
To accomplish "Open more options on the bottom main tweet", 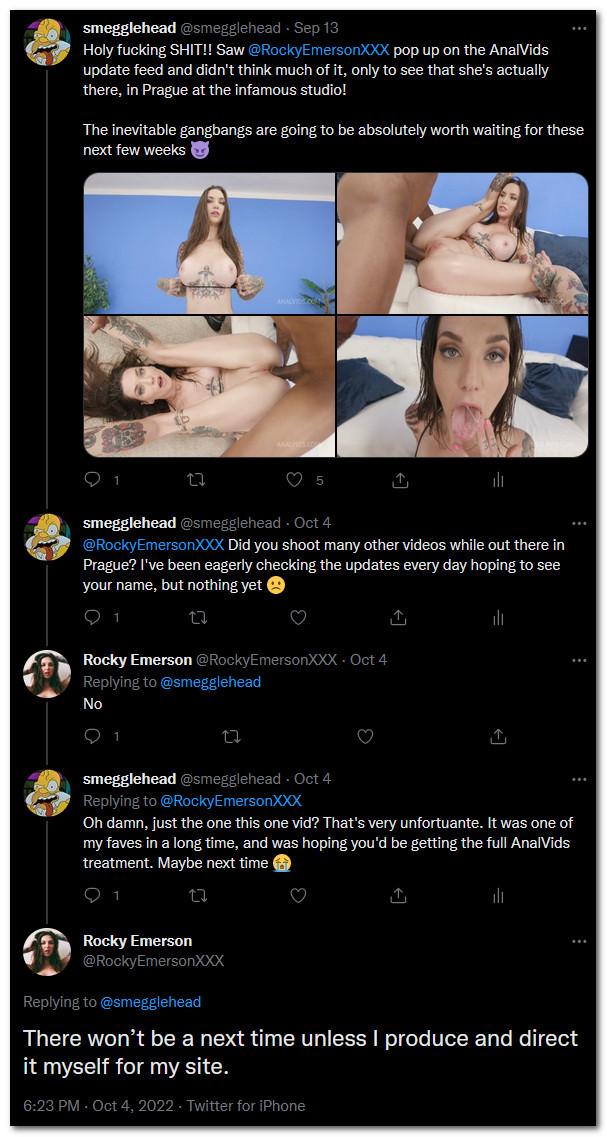I will tap(579, 941).
